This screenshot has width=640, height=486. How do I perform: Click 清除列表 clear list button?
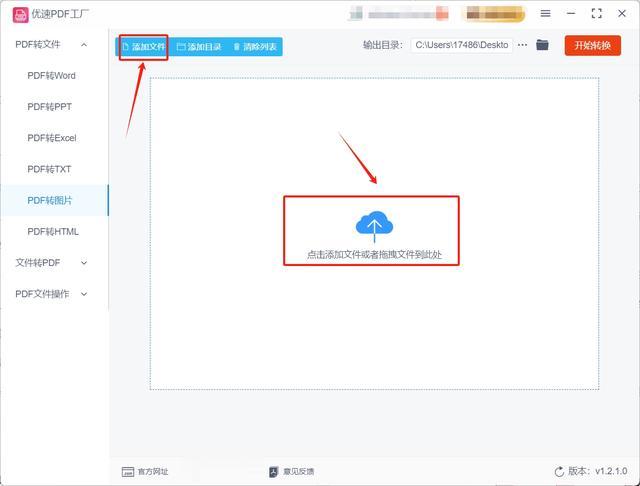[255, 47]
